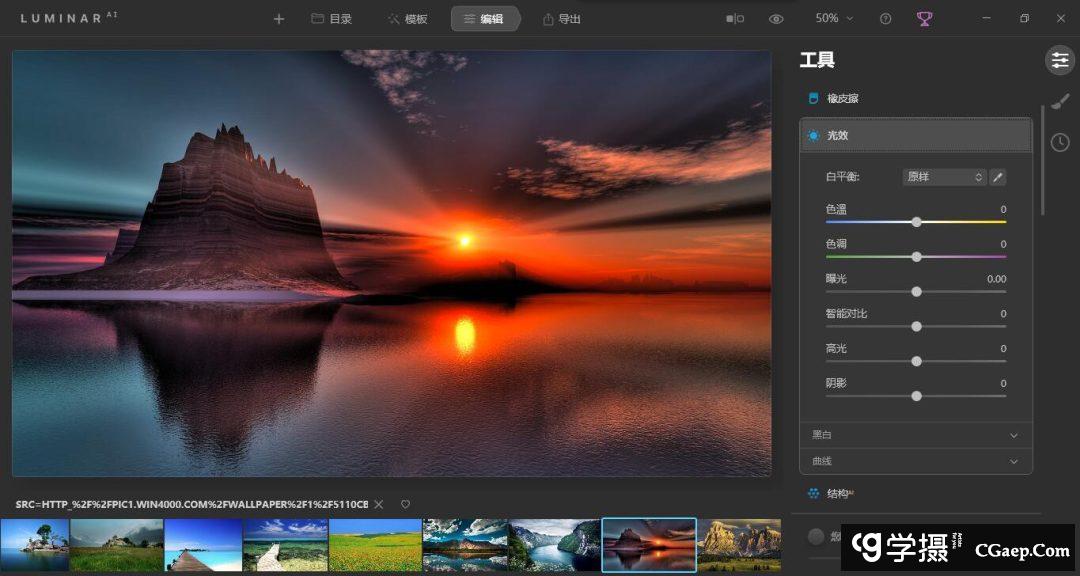This screenshot has width=1080, height=576.
Task: Pick white balance with the eyedropper tool
Action: coord(997,177)
